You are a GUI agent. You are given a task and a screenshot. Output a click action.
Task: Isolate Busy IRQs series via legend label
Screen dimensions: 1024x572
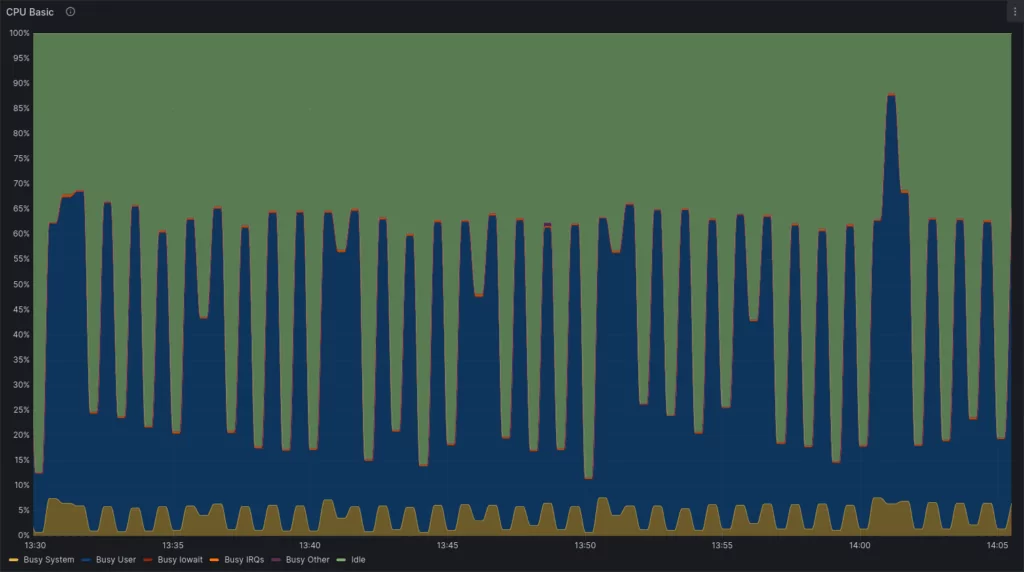tap(244, 560)
